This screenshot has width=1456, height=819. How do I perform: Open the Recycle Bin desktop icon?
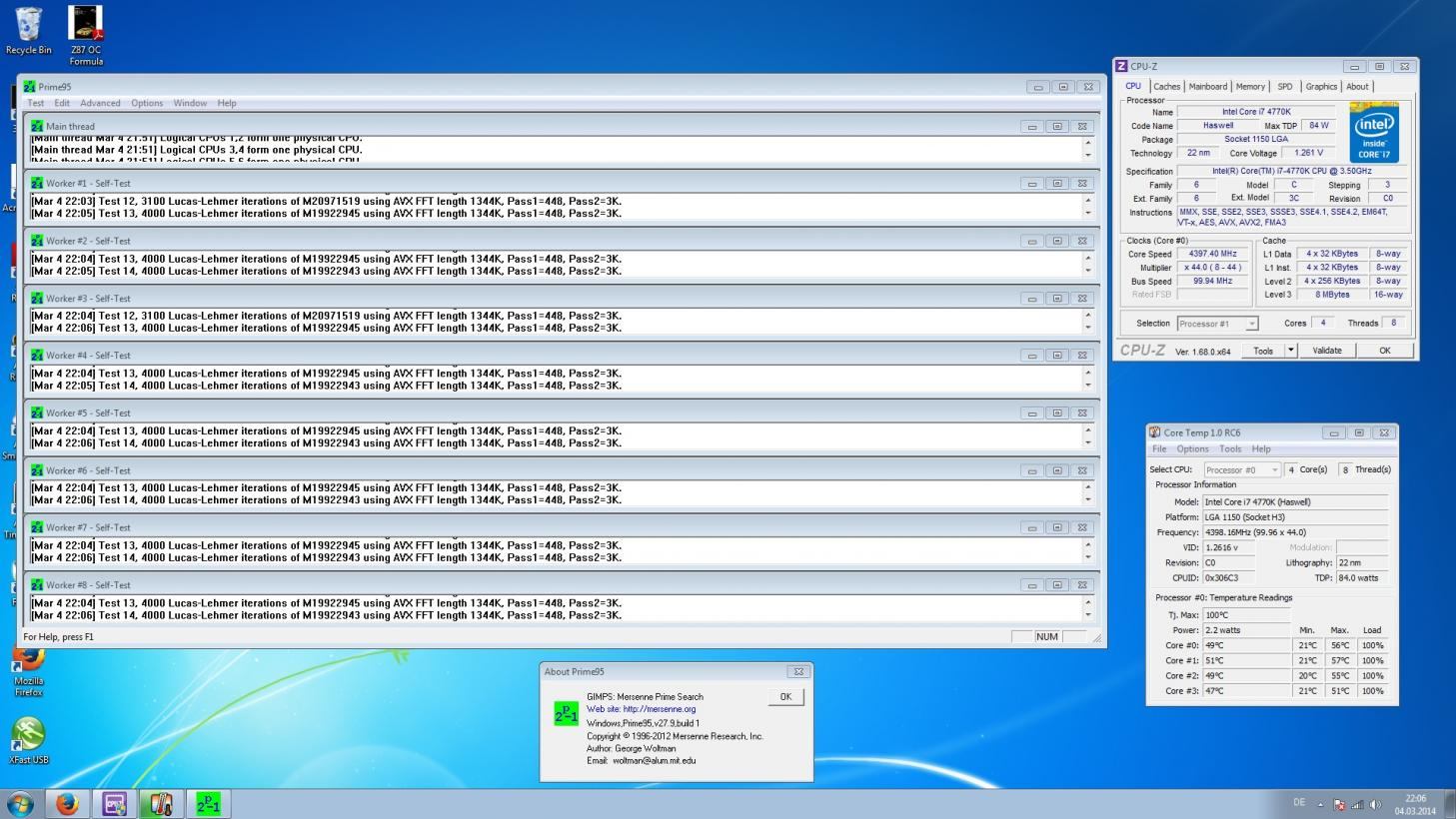28,30
